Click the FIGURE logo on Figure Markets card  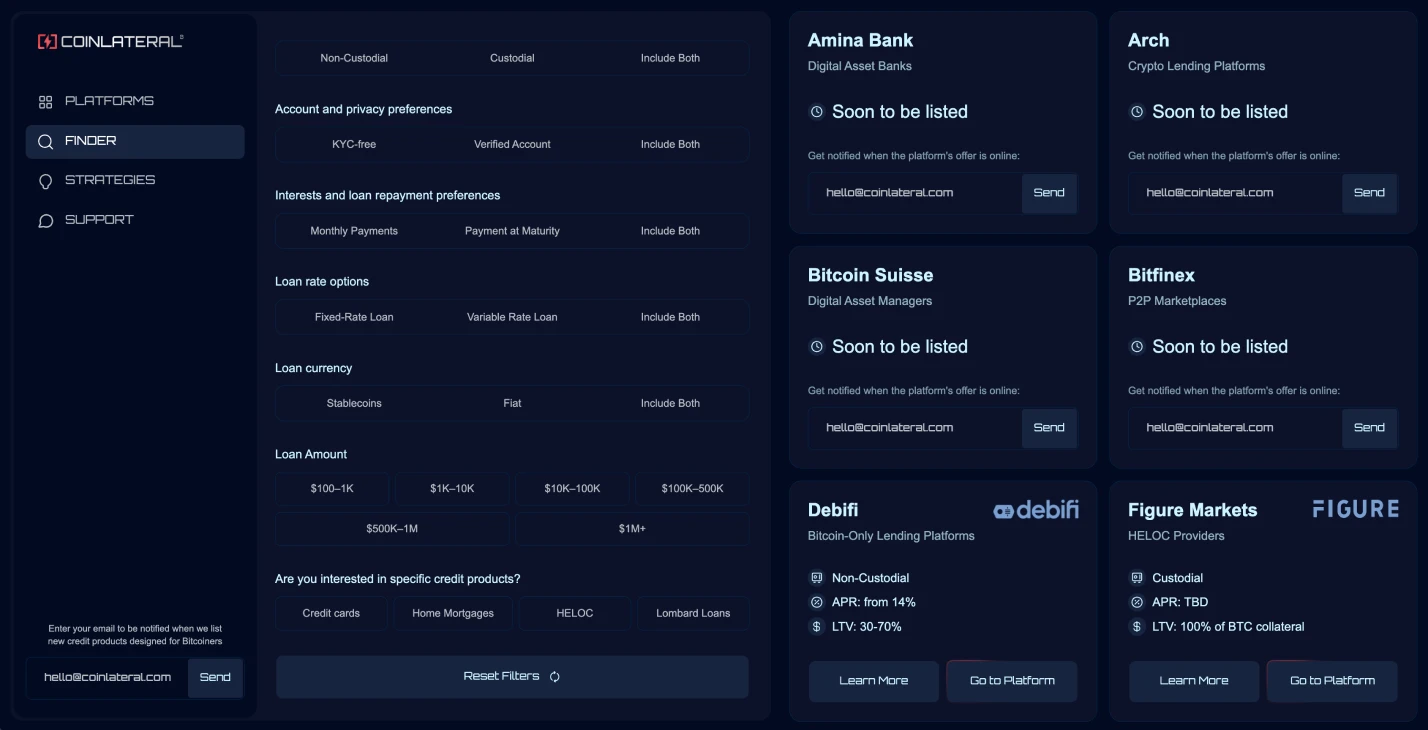point(1356,509)
